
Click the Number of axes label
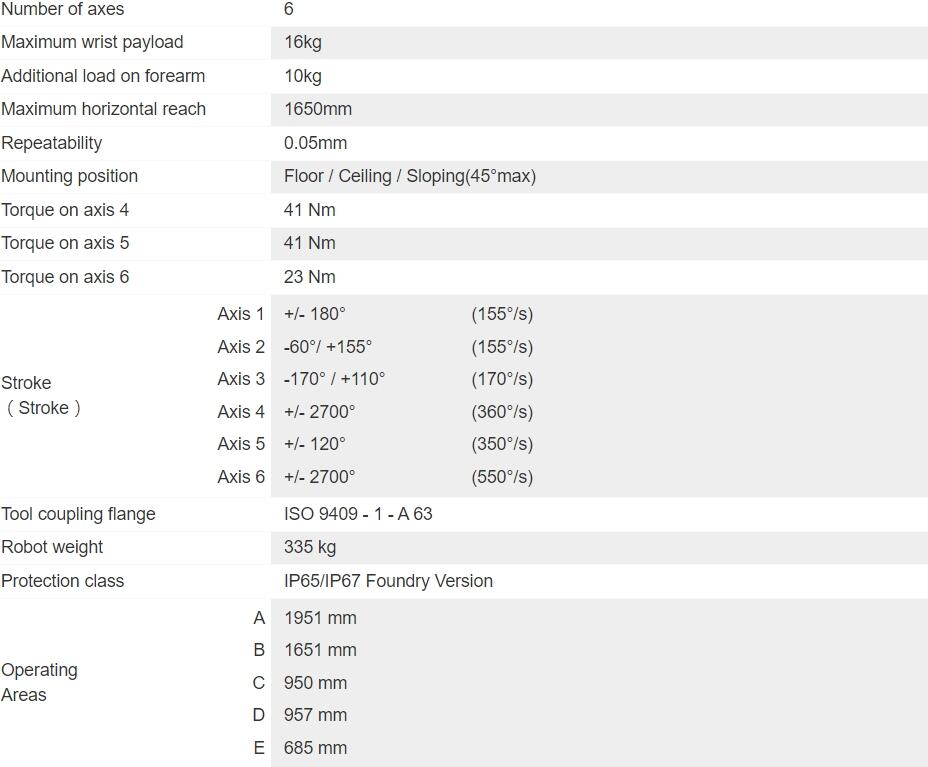point(62,9)
